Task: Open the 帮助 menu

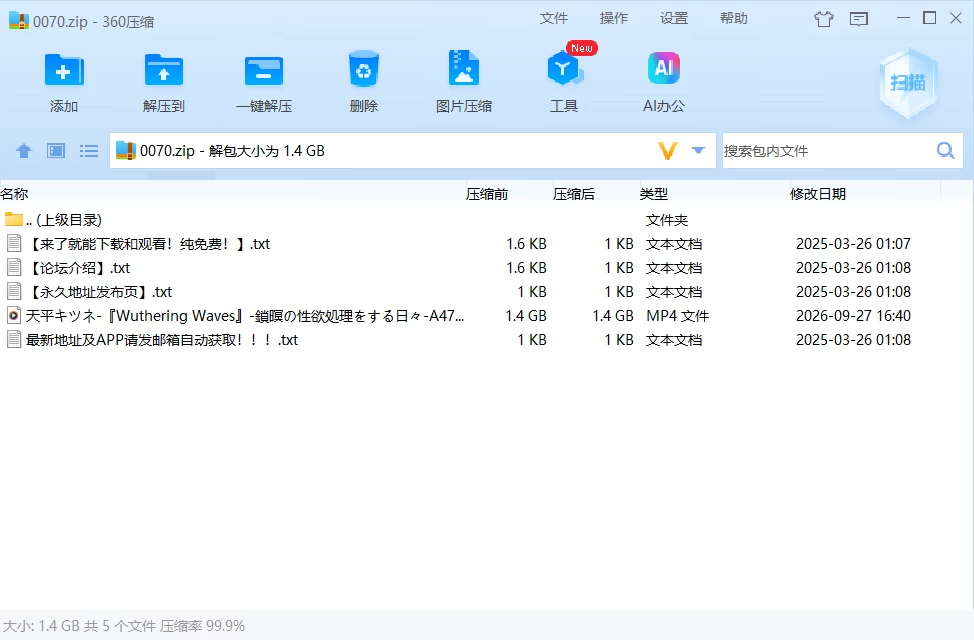Action: click(734, 18)
